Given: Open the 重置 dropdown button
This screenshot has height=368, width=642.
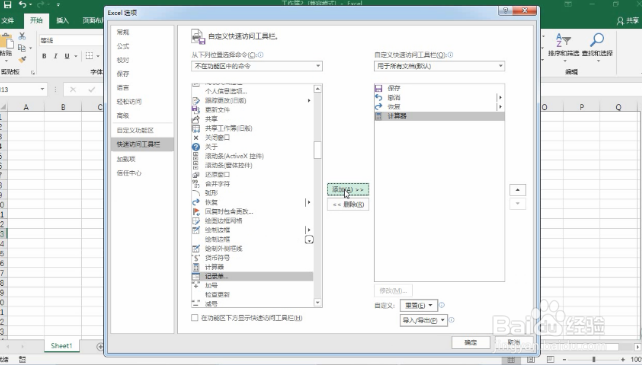Looking at the screenshot, I should [x=418, y=305].
